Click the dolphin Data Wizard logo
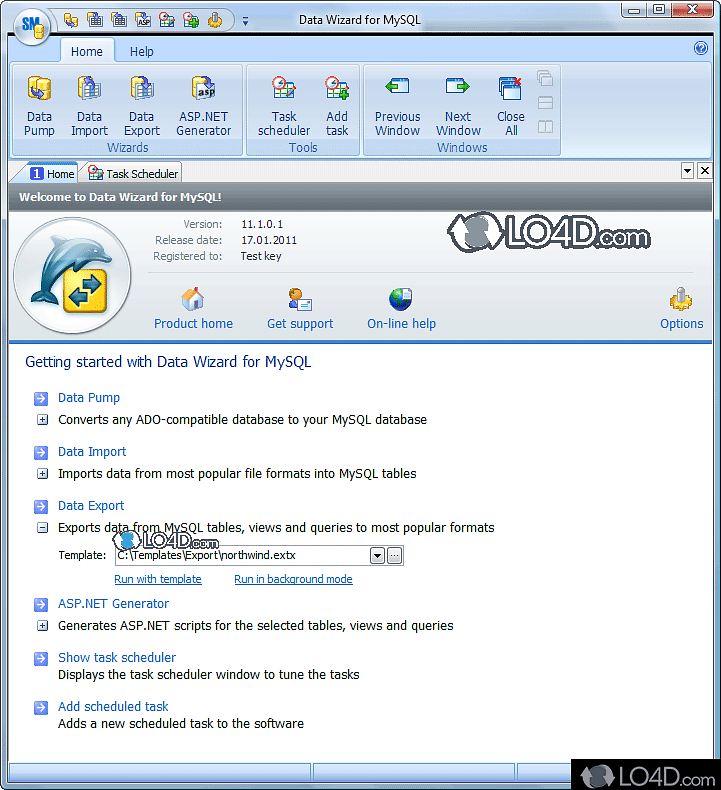The image size is (721, 790). click(x=72, y=275)
